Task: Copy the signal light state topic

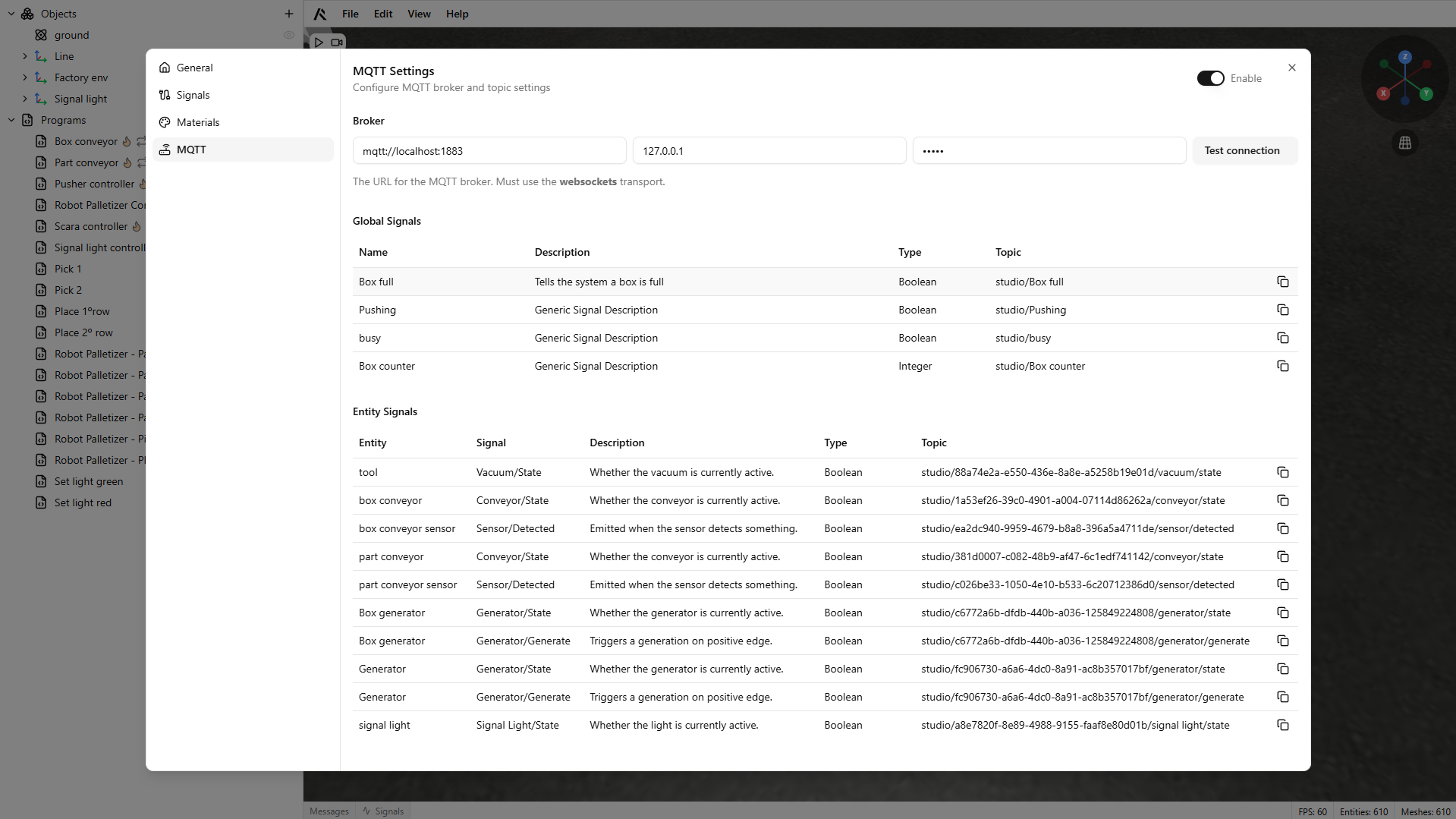Action: [1282, 725]
